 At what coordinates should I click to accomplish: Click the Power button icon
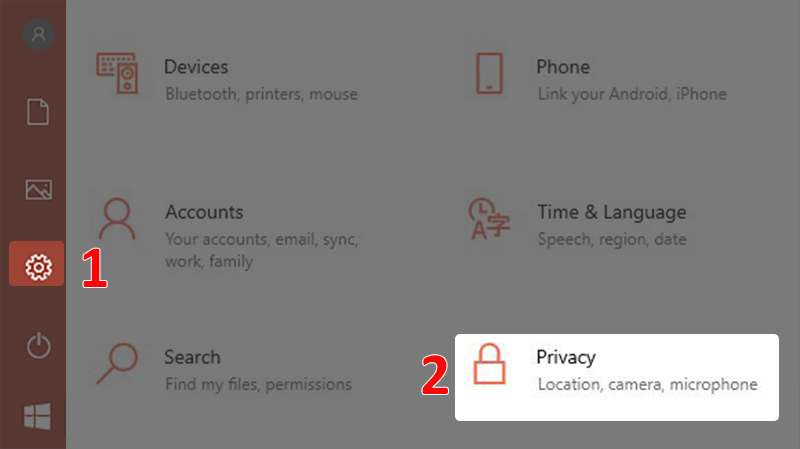38,346
